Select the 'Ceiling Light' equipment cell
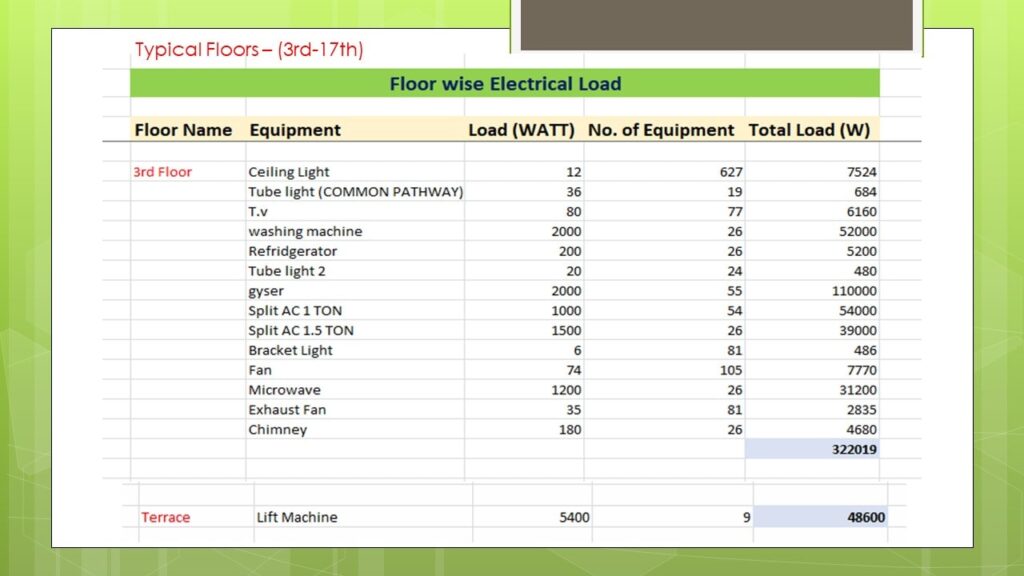This screenshot has width=1024, height=576. (289, 172)
